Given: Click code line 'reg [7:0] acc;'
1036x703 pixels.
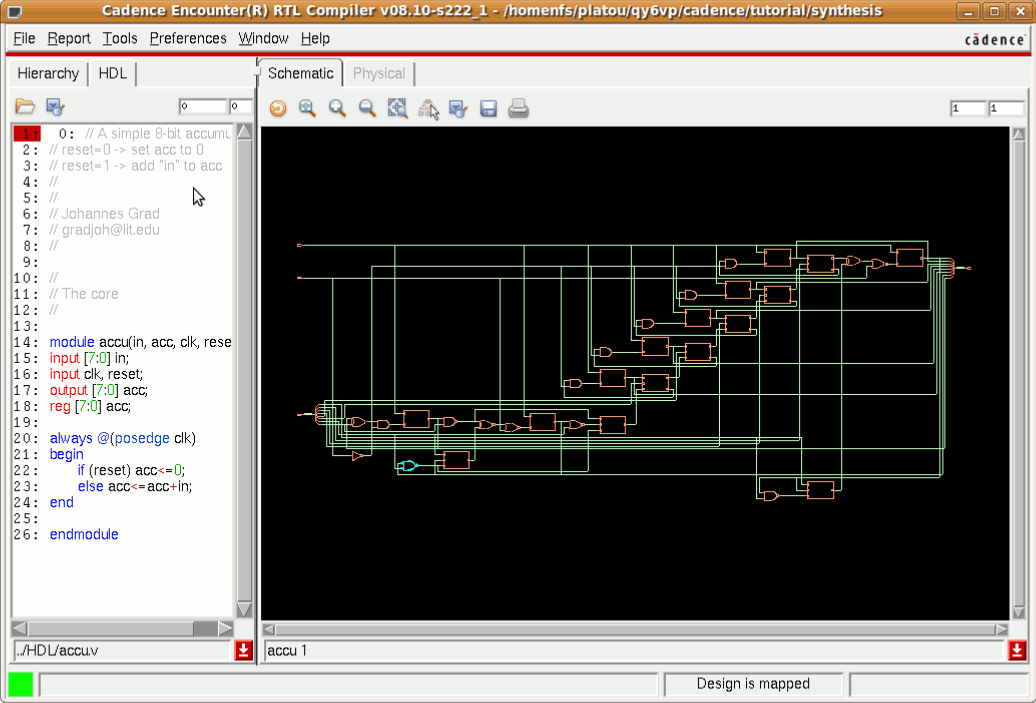Looking at the screenshot, I should (90, 406).
